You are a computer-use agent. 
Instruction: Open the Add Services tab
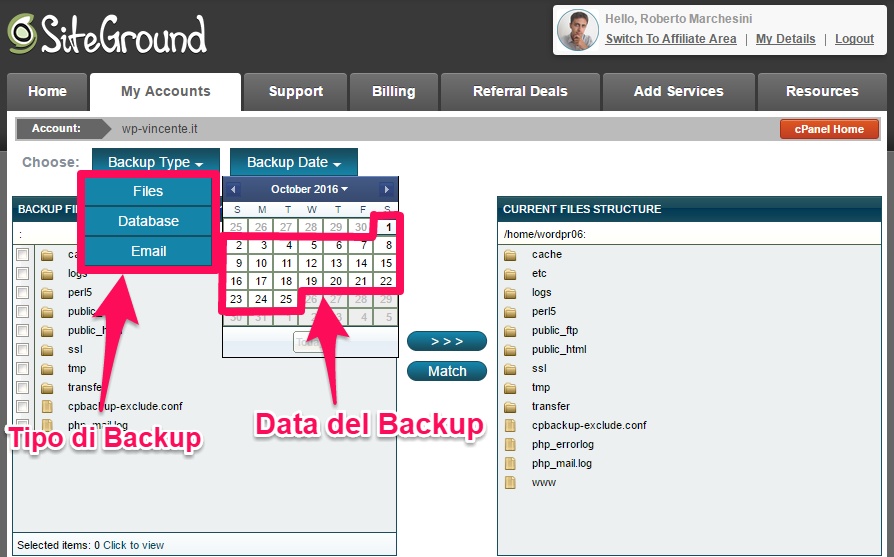(678, 92)
